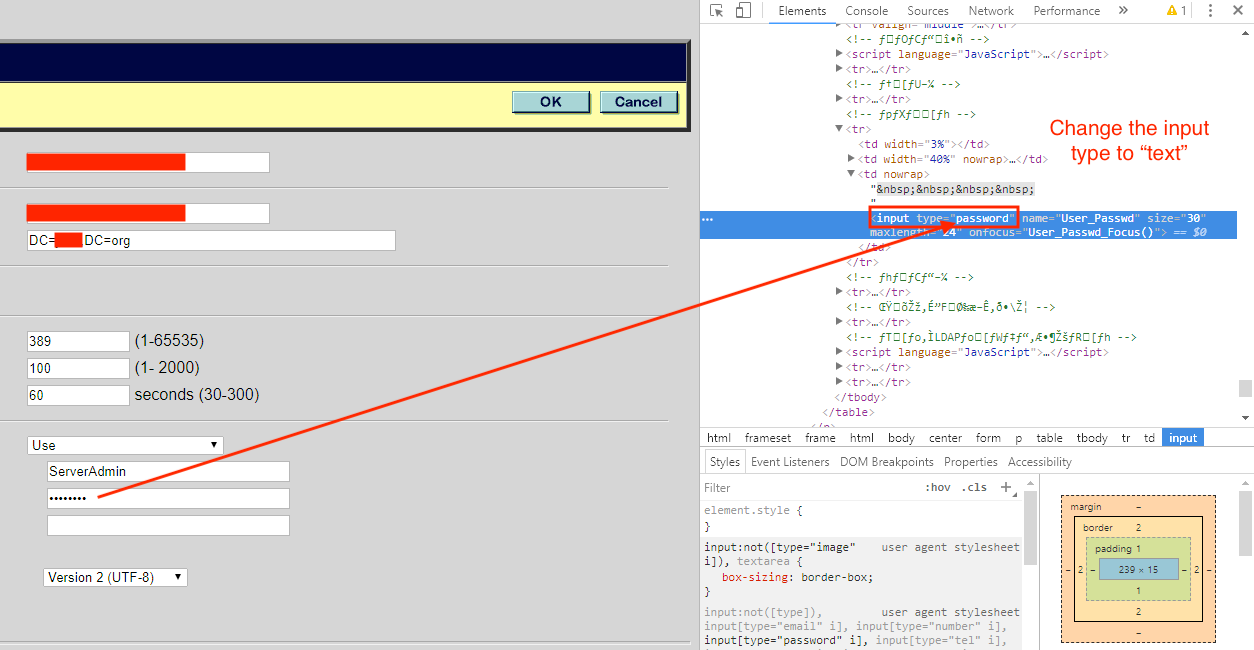Open the Use dropdown
Screen dimensions: 1254x650
click(x=125, y=445)
